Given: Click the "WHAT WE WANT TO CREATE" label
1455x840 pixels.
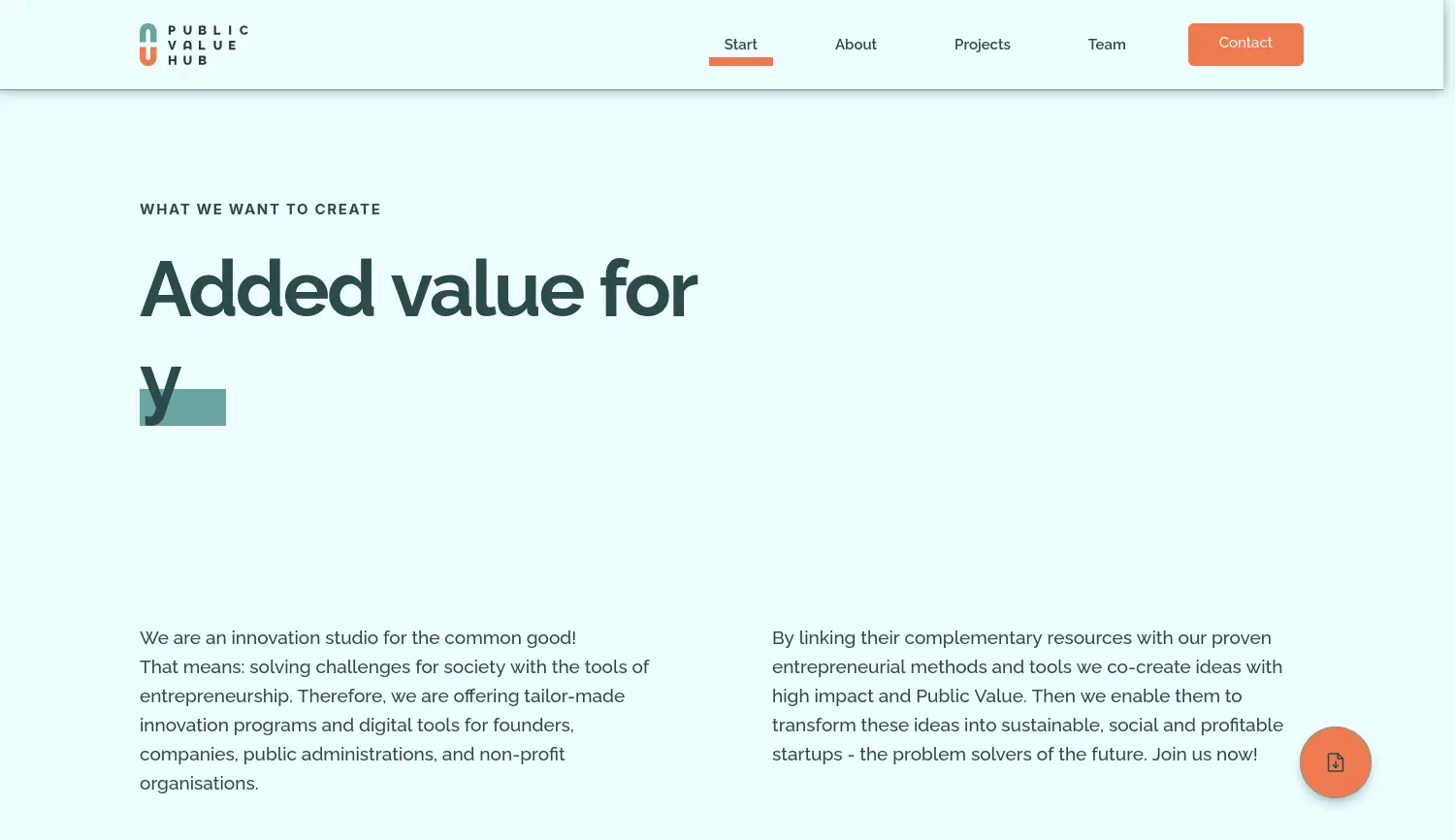Looking at the screenshot, I should (x=260, y=210).
